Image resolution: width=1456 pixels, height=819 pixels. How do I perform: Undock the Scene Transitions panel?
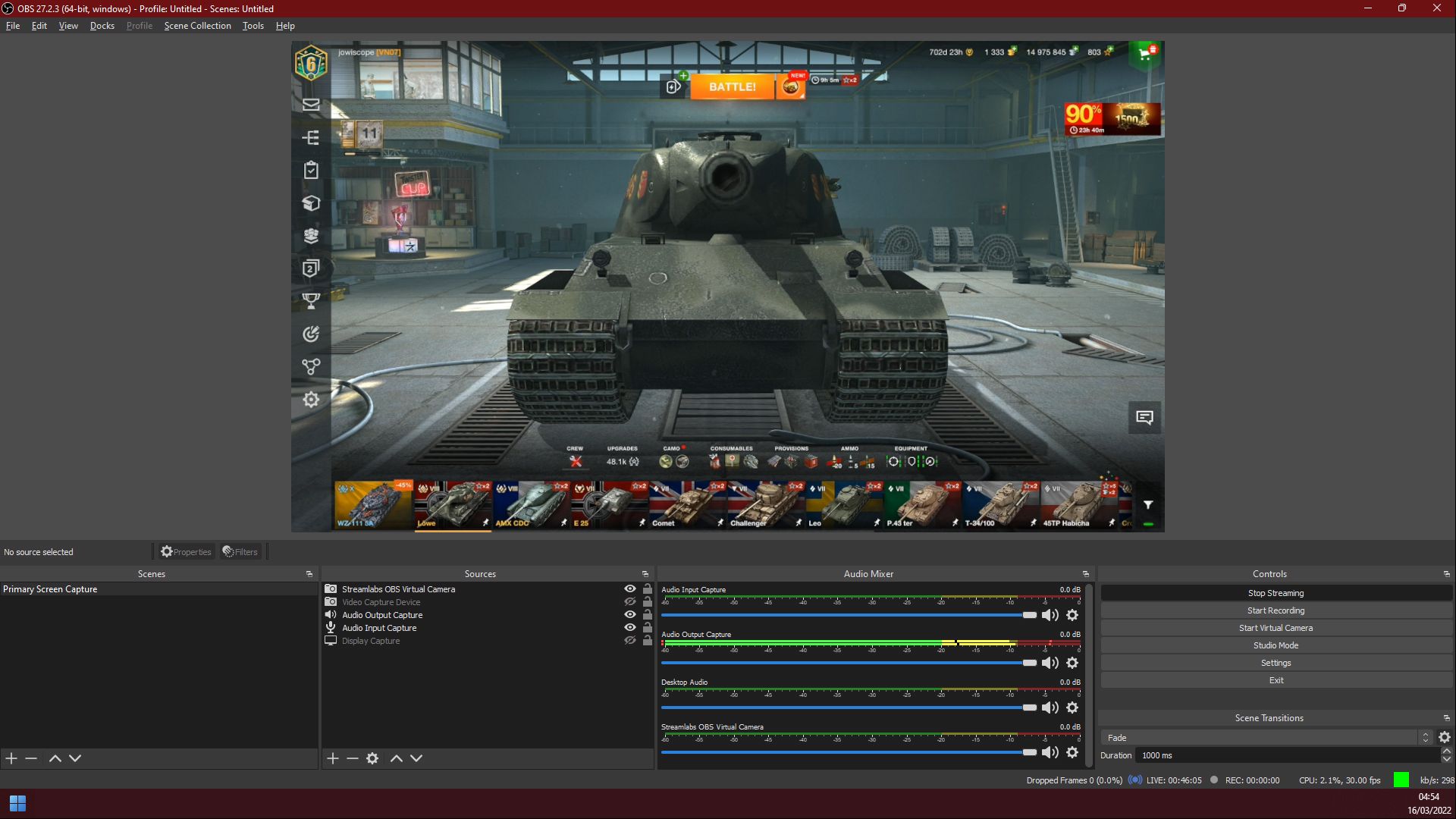(x=1447, y=718)
